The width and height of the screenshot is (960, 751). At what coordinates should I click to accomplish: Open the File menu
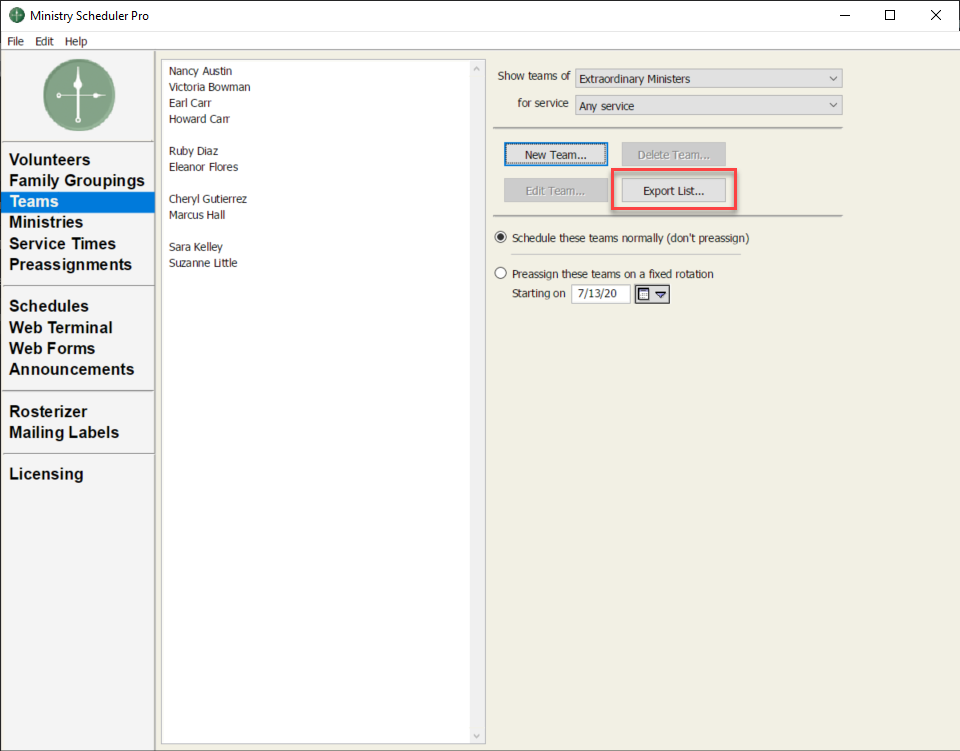pos(15,41)
